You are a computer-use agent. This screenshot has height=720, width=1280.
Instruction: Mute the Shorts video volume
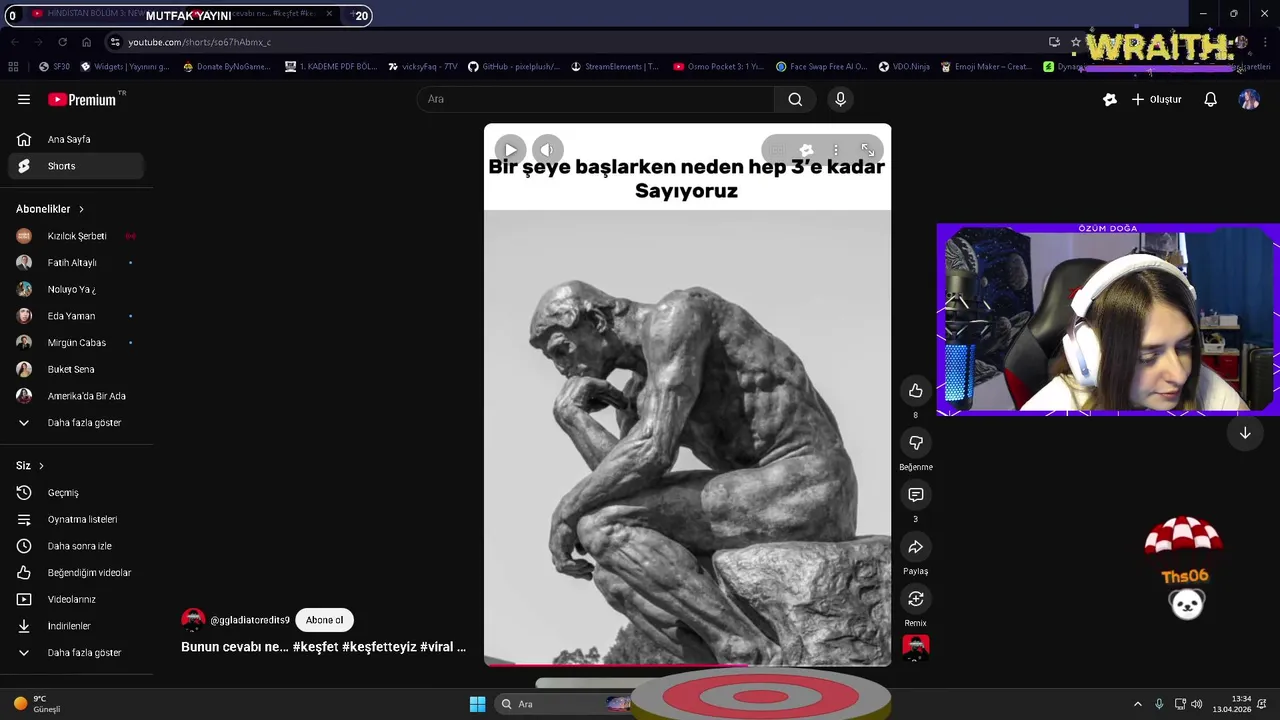point(547,150)
